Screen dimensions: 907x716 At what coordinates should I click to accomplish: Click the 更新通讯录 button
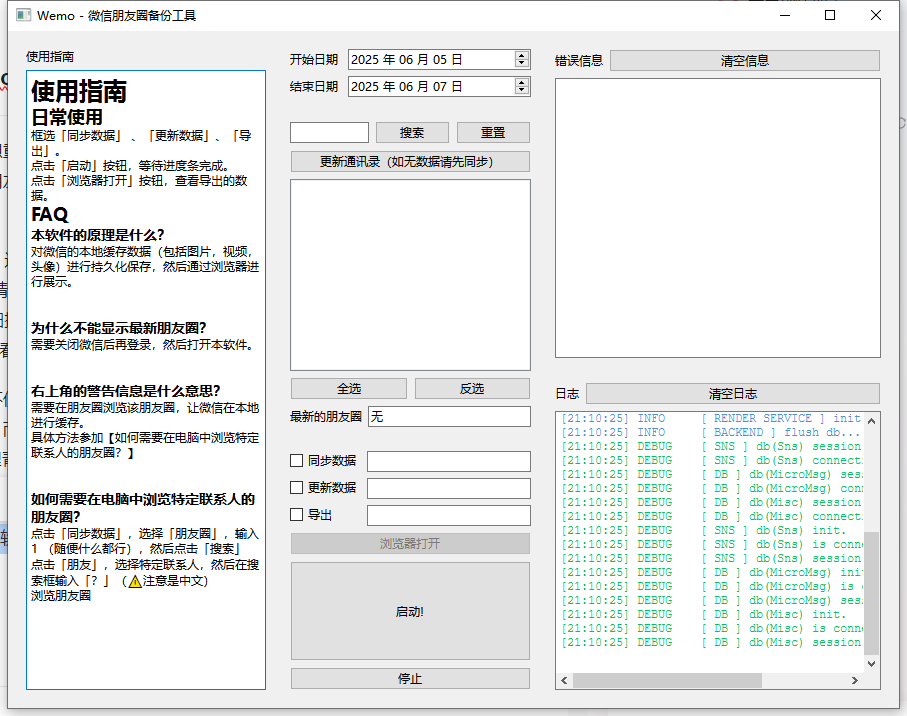410,161
